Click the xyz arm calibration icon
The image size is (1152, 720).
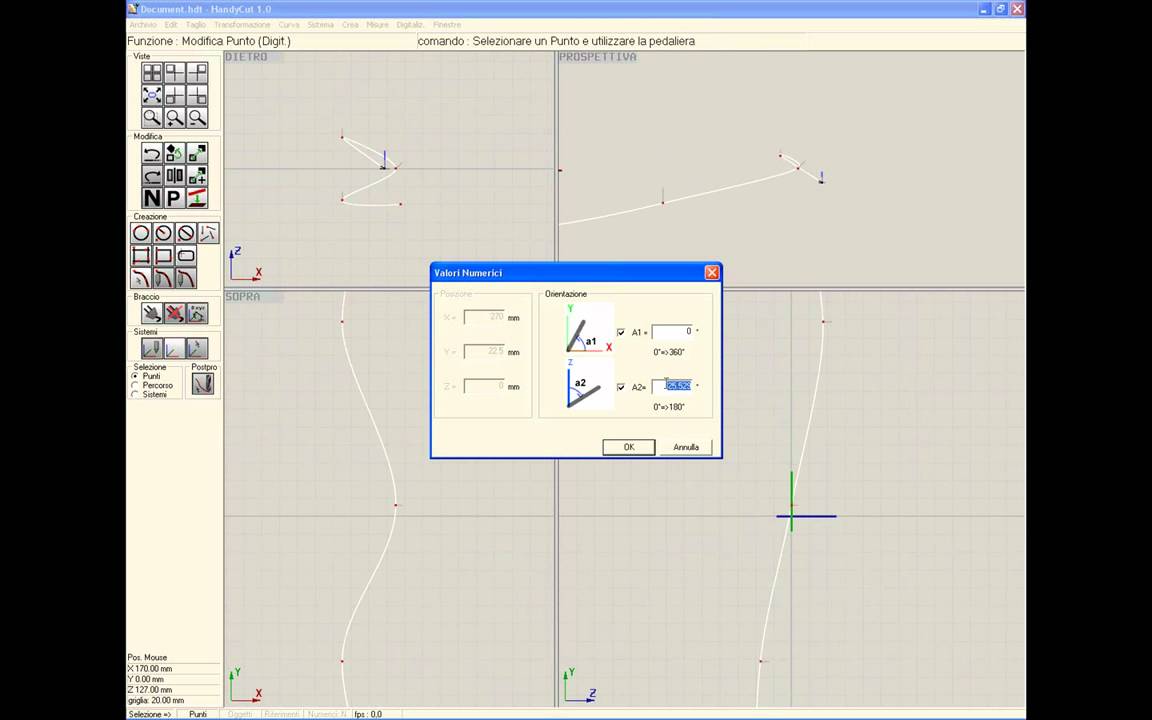click(197, 314)
